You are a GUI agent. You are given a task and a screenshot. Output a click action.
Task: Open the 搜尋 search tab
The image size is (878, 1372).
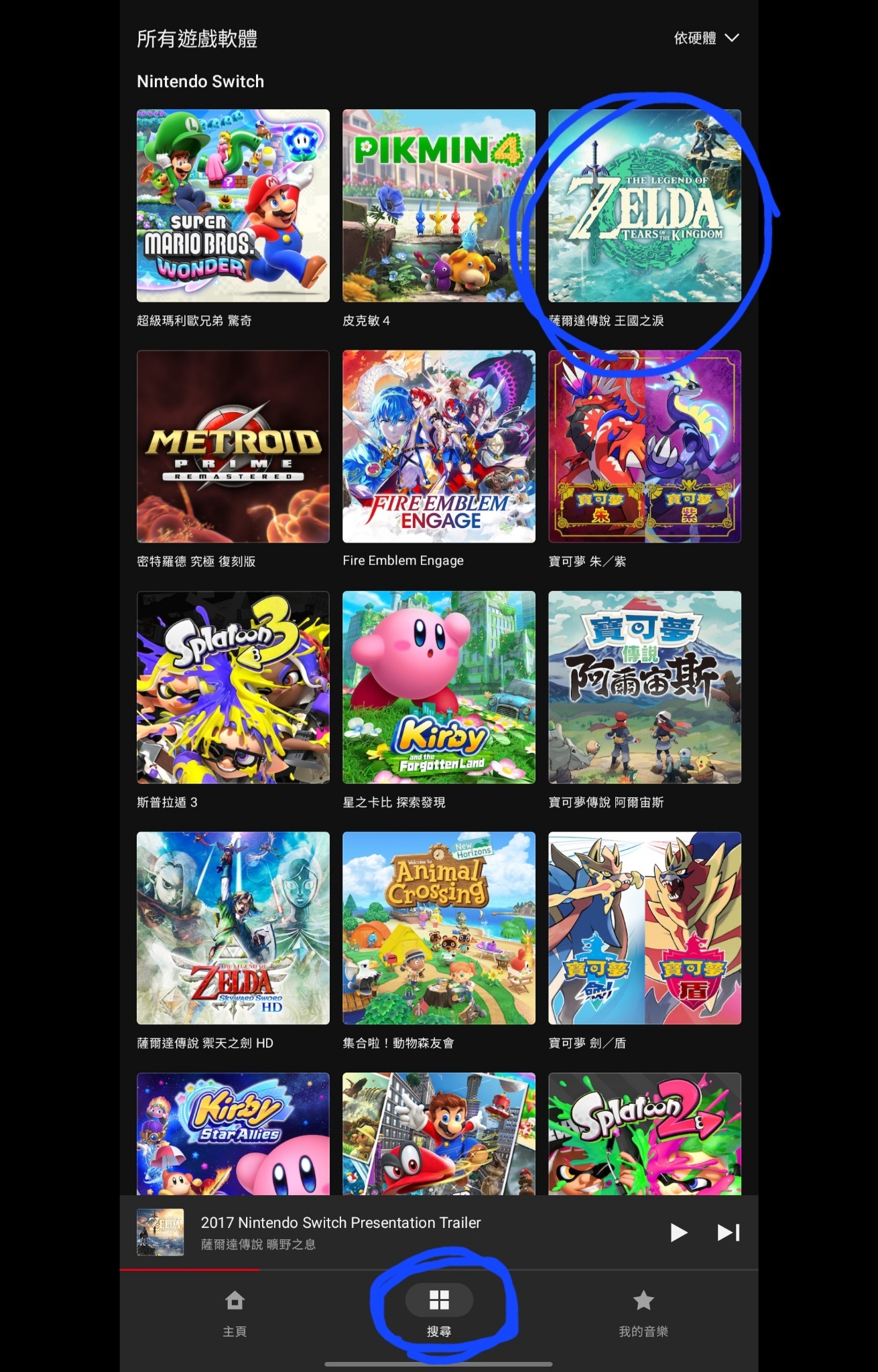pyautogui.click(x=439, y=1313)
